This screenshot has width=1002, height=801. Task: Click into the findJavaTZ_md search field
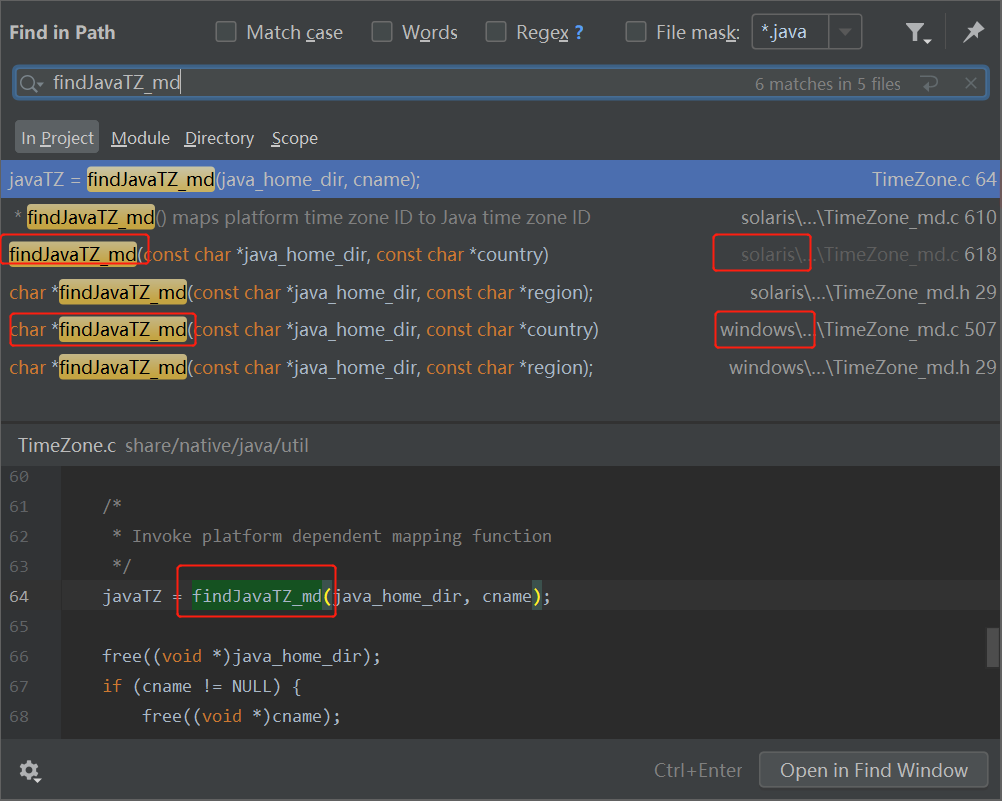(x=400, y=84)
